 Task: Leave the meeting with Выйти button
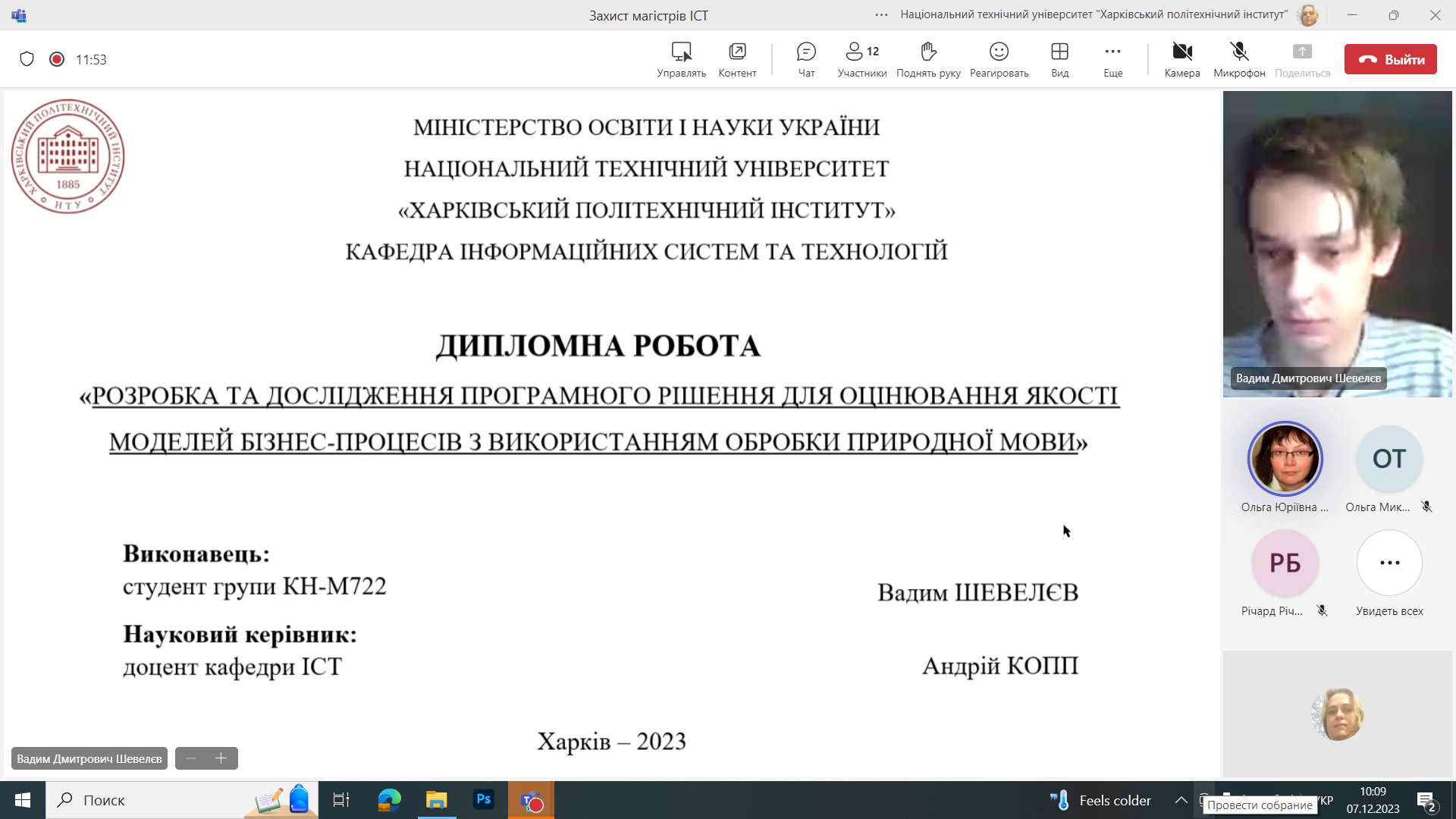[1390, 59]
